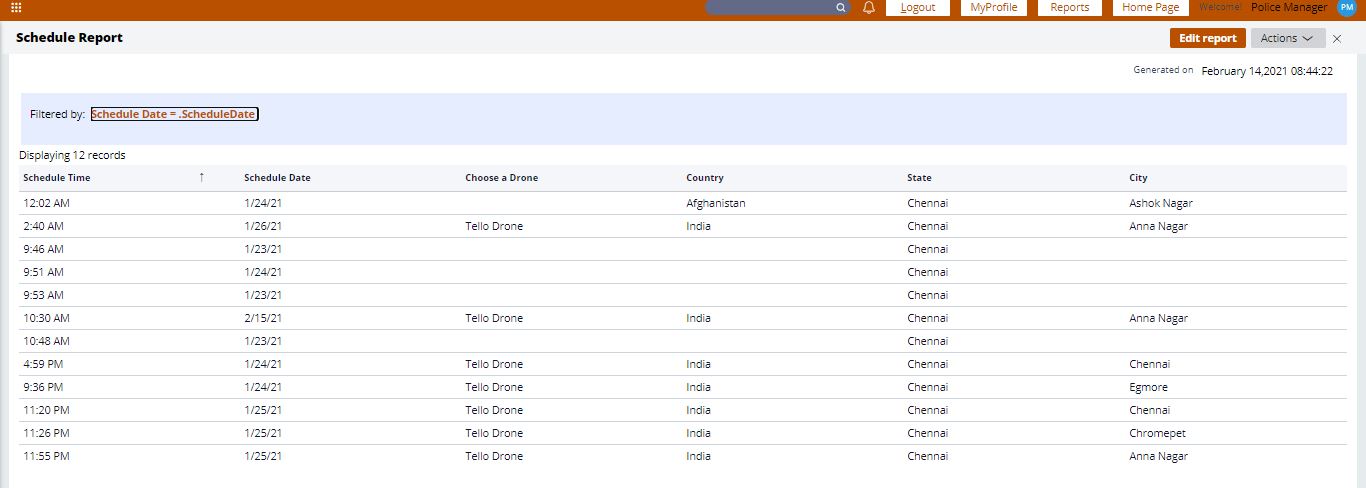Click the Edit report button
This screenshot has width=1366, height=488.
pos(1208,38)
